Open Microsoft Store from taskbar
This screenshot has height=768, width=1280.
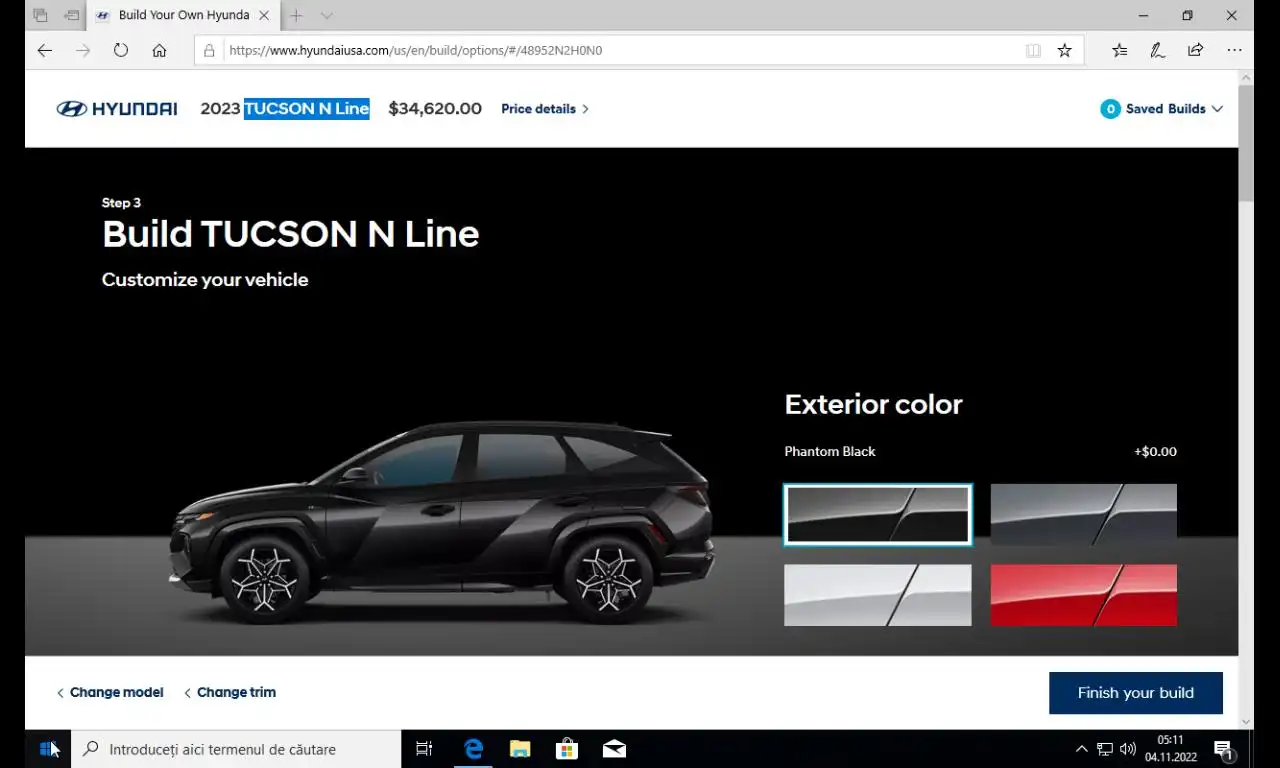pos(567,749)
